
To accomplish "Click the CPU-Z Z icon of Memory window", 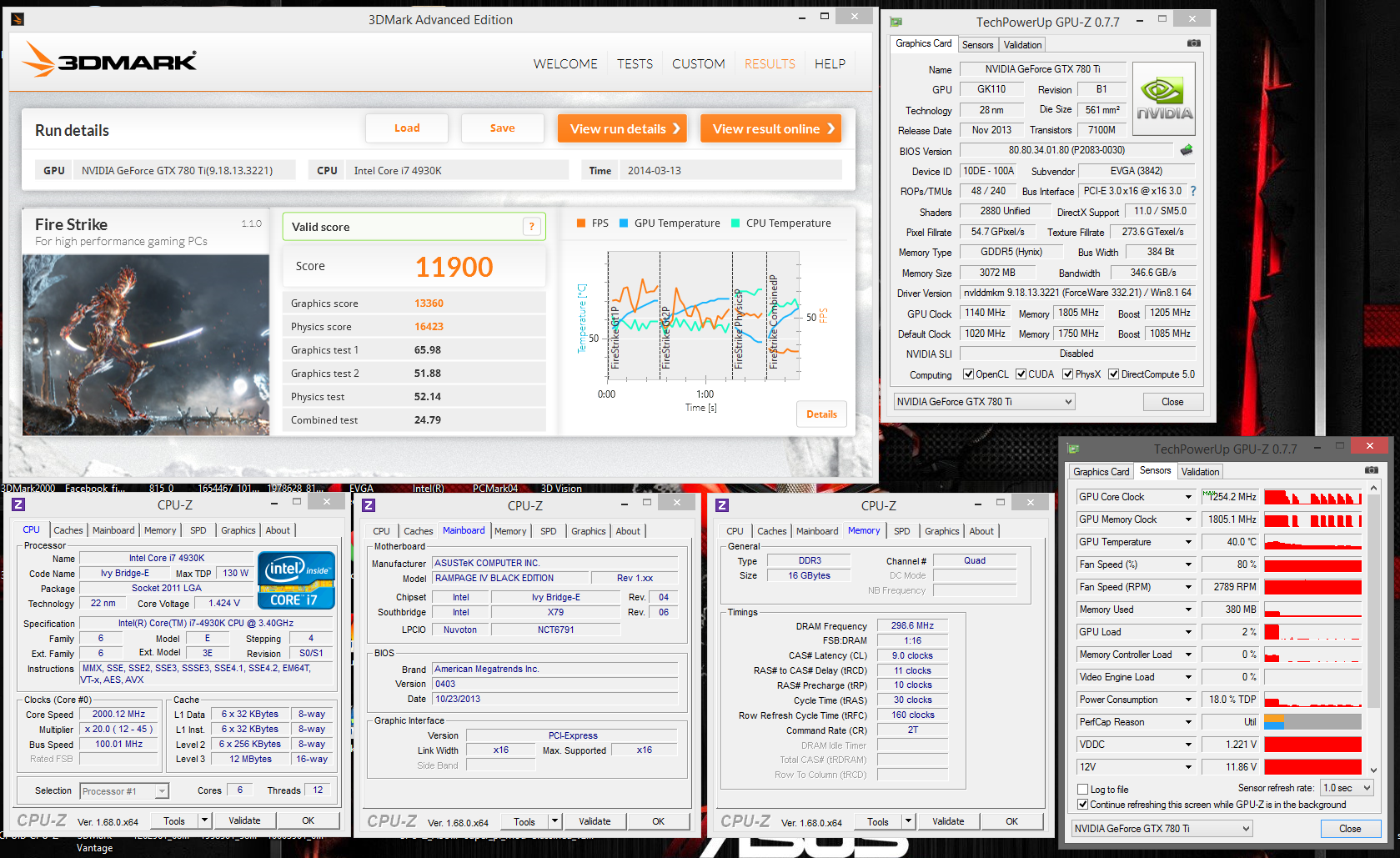I will coord(722,505).
